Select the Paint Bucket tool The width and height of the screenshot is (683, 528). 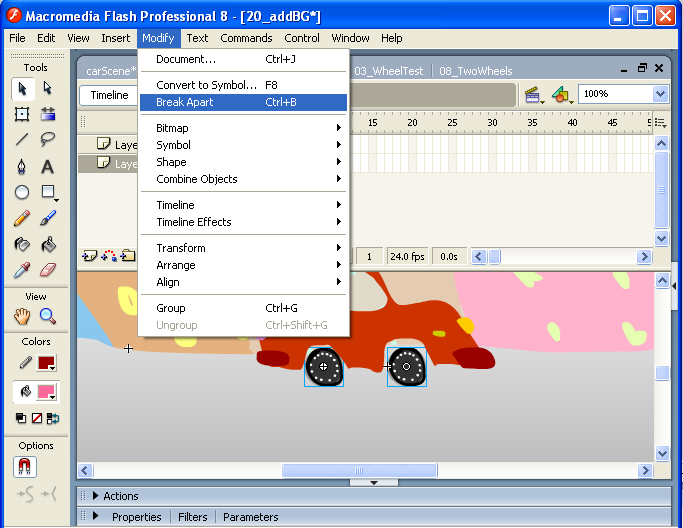(47, 244)
